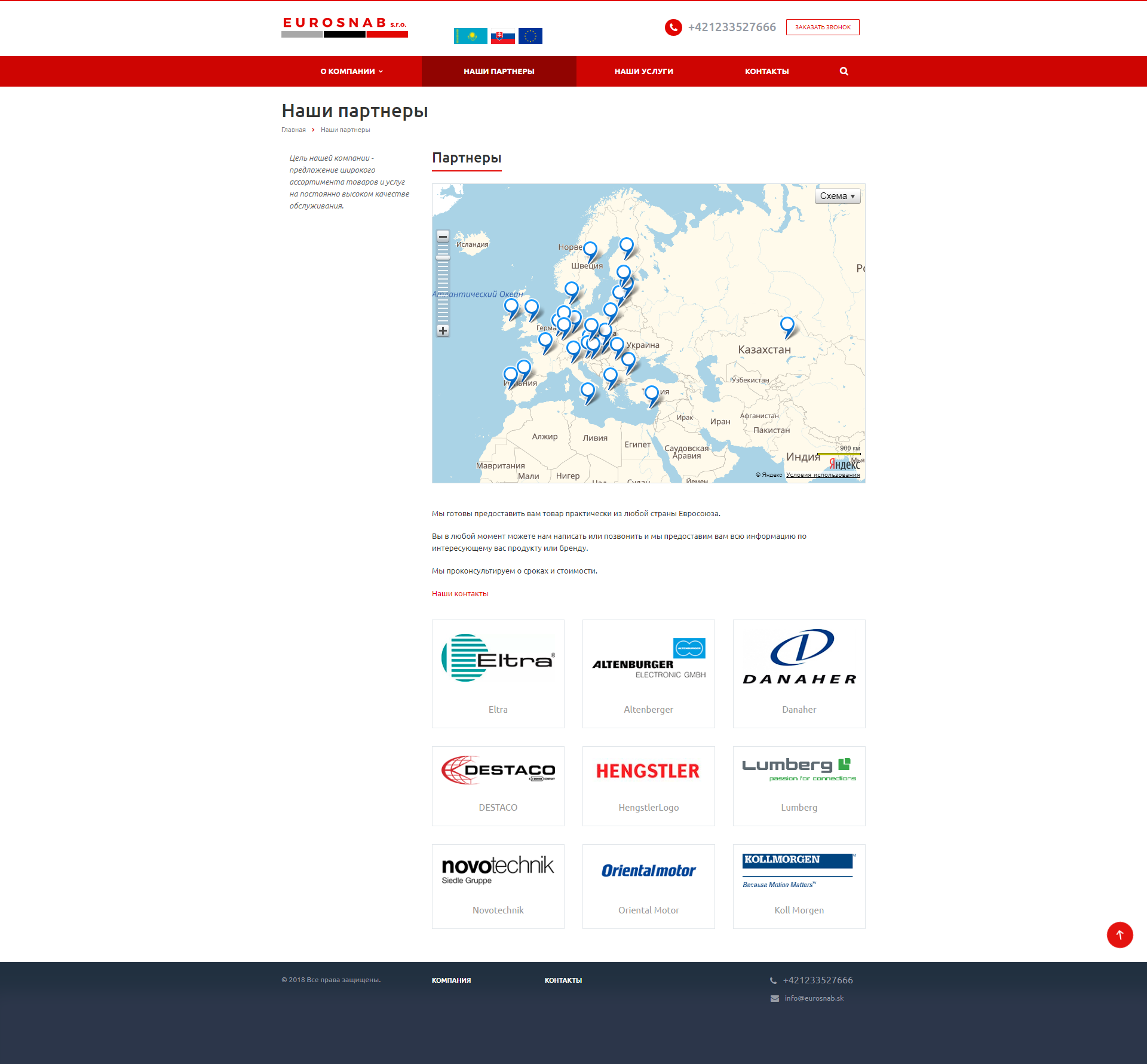
Task: Open the Наши контакты link
Action: point(460,593)
